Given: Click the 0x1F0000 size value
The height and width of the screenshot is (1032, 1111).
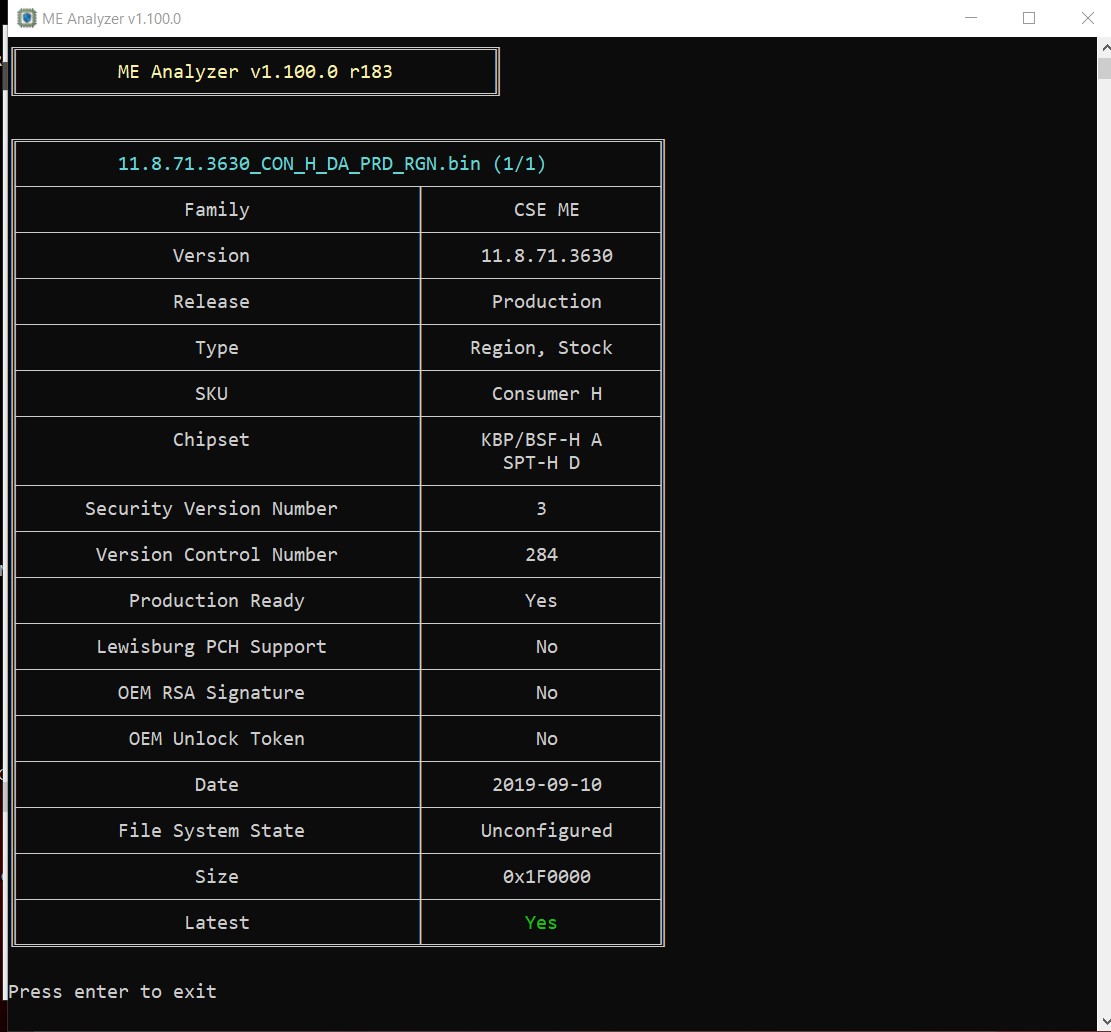Looking at the screenshot, I should click(x=546, y=877).
